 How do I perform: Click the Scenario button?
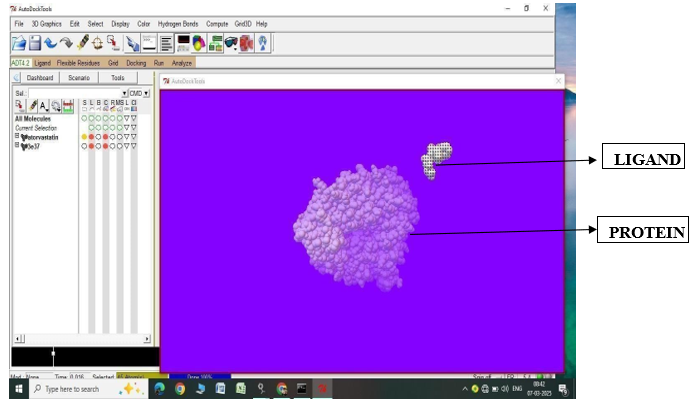(x=79, y=77)
